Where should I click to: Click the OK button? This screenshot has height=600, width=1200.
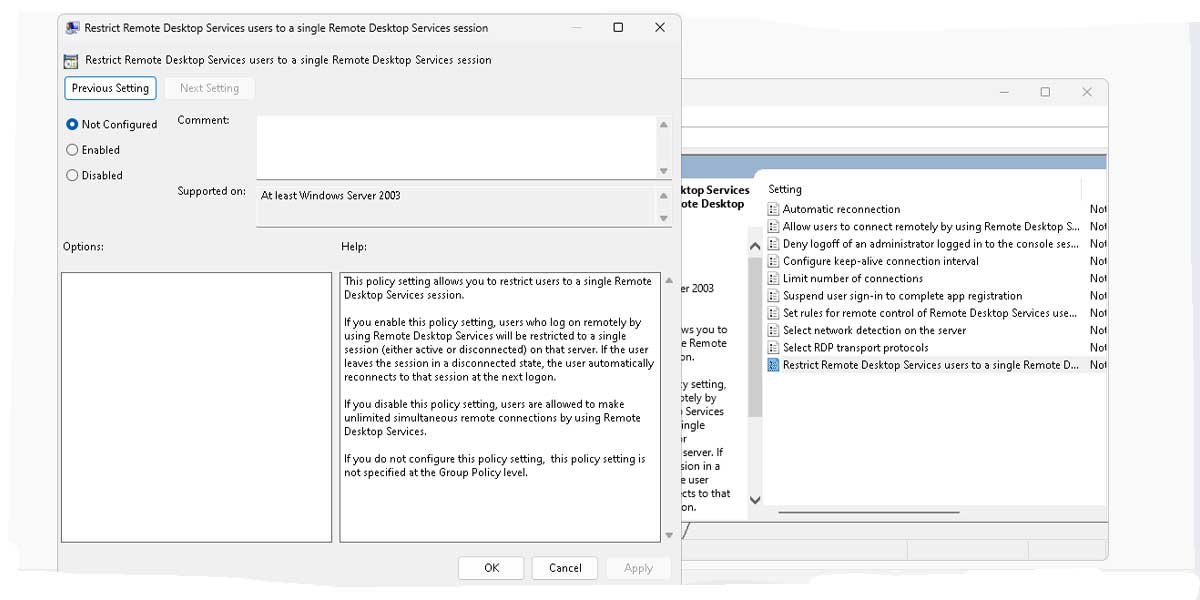tap(491, 567)
